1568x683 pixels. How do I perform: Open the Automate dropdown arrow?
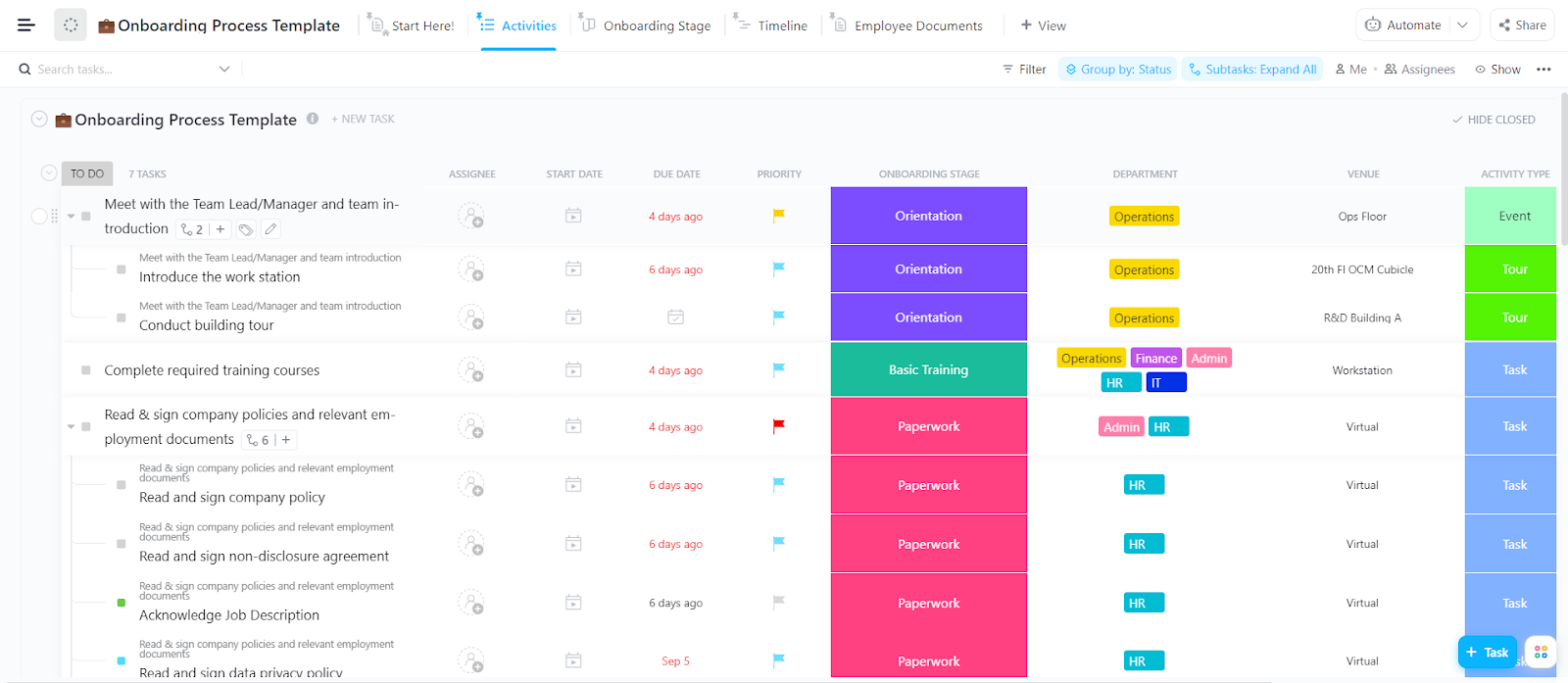point(1462,25)
